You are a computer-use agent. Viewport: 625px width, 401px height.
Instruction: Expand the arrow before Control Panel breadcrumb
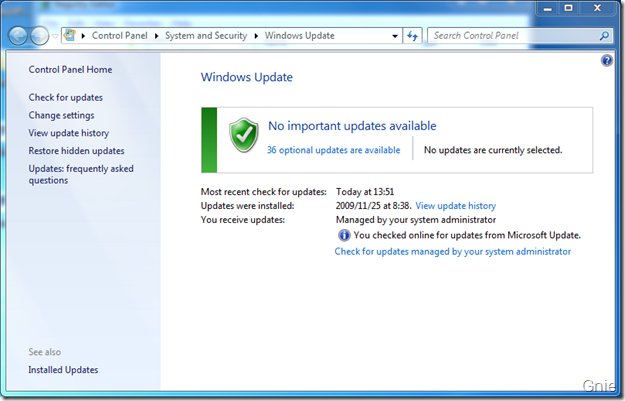83,36
